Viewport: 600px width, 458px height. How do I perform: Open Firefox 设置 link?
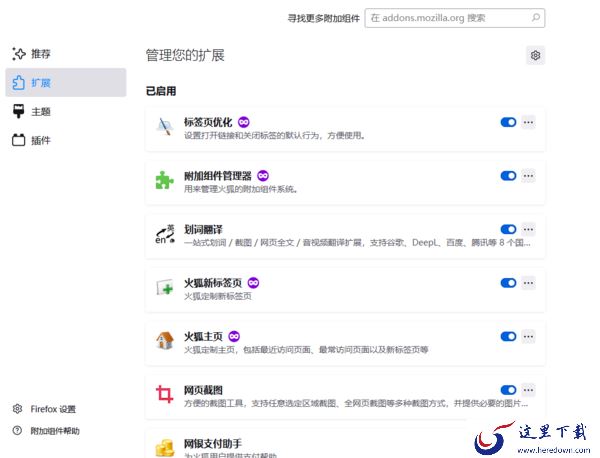tap(53, 409)
